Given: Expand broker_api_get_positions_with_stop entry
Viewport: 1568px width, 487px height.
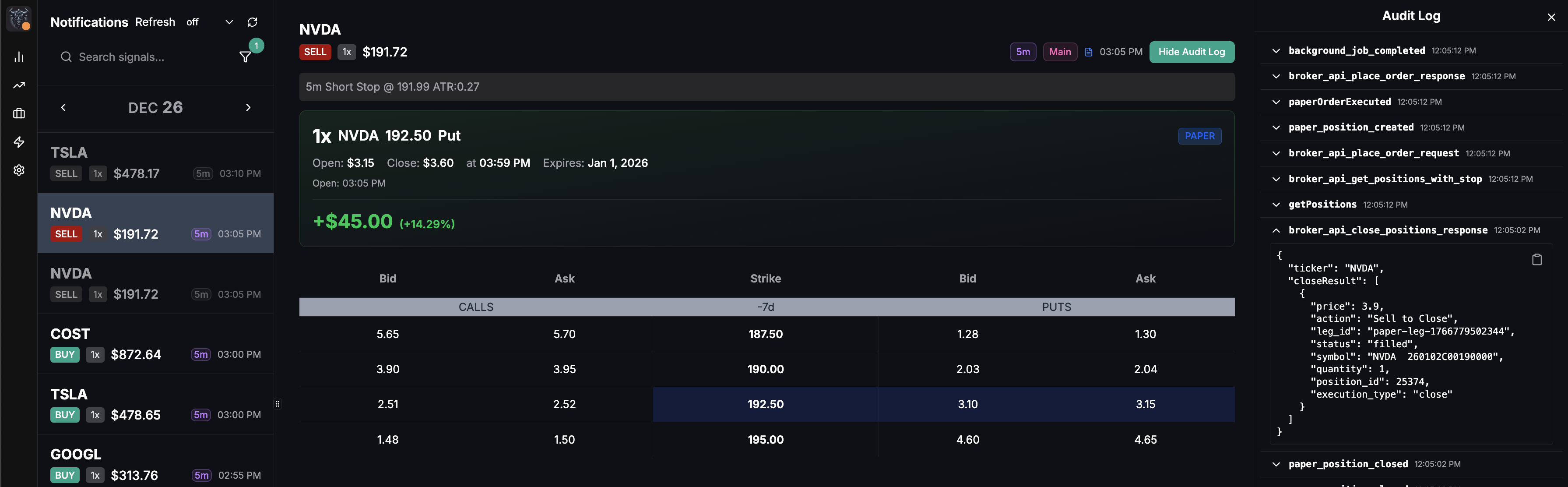Looking at the screenshot, I should [x=1411, y=179].
